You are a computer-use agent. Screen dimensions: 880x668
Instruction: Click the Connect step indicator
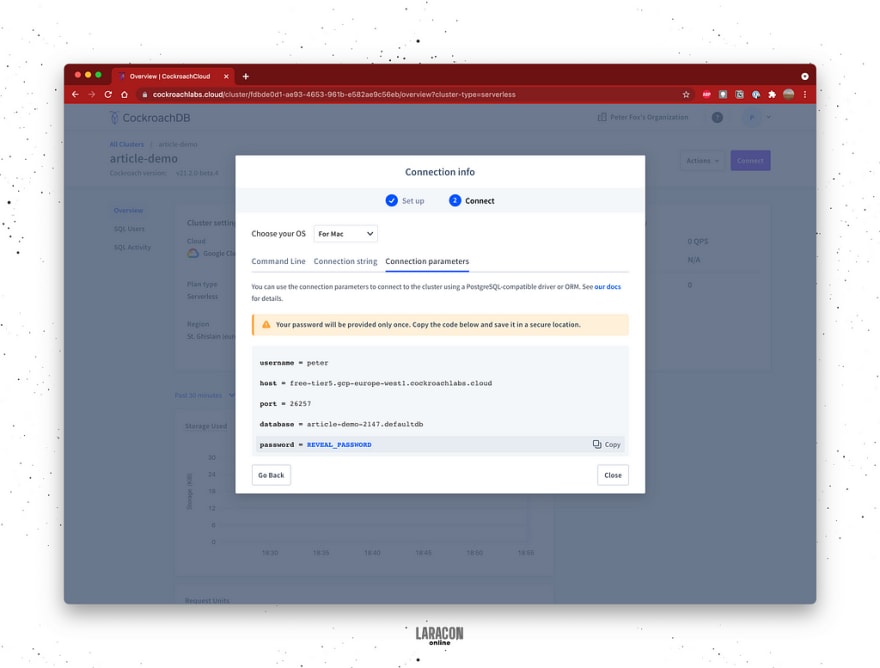click(471, 200)
